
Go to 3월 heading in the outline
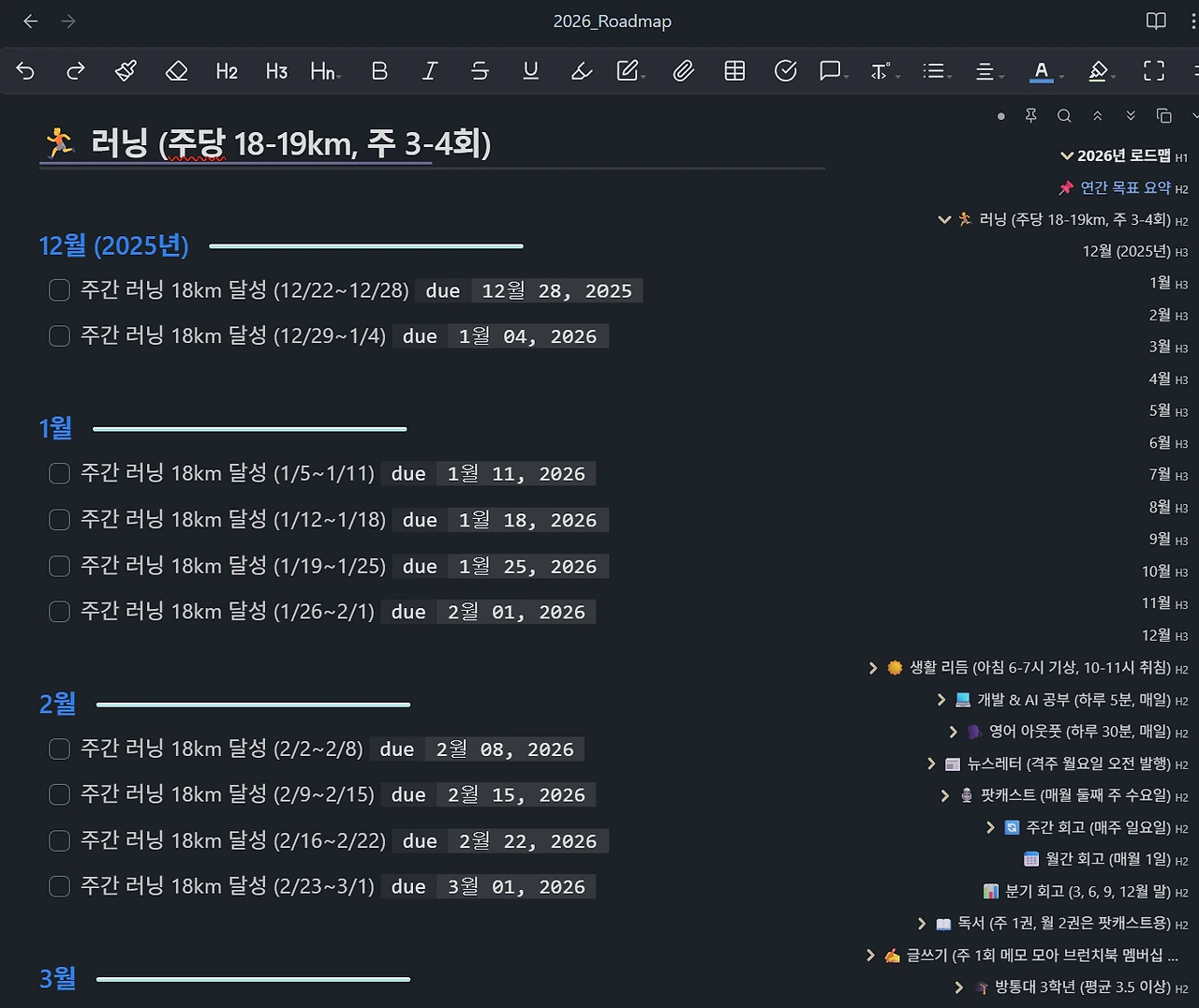[x=1160, y=347]
